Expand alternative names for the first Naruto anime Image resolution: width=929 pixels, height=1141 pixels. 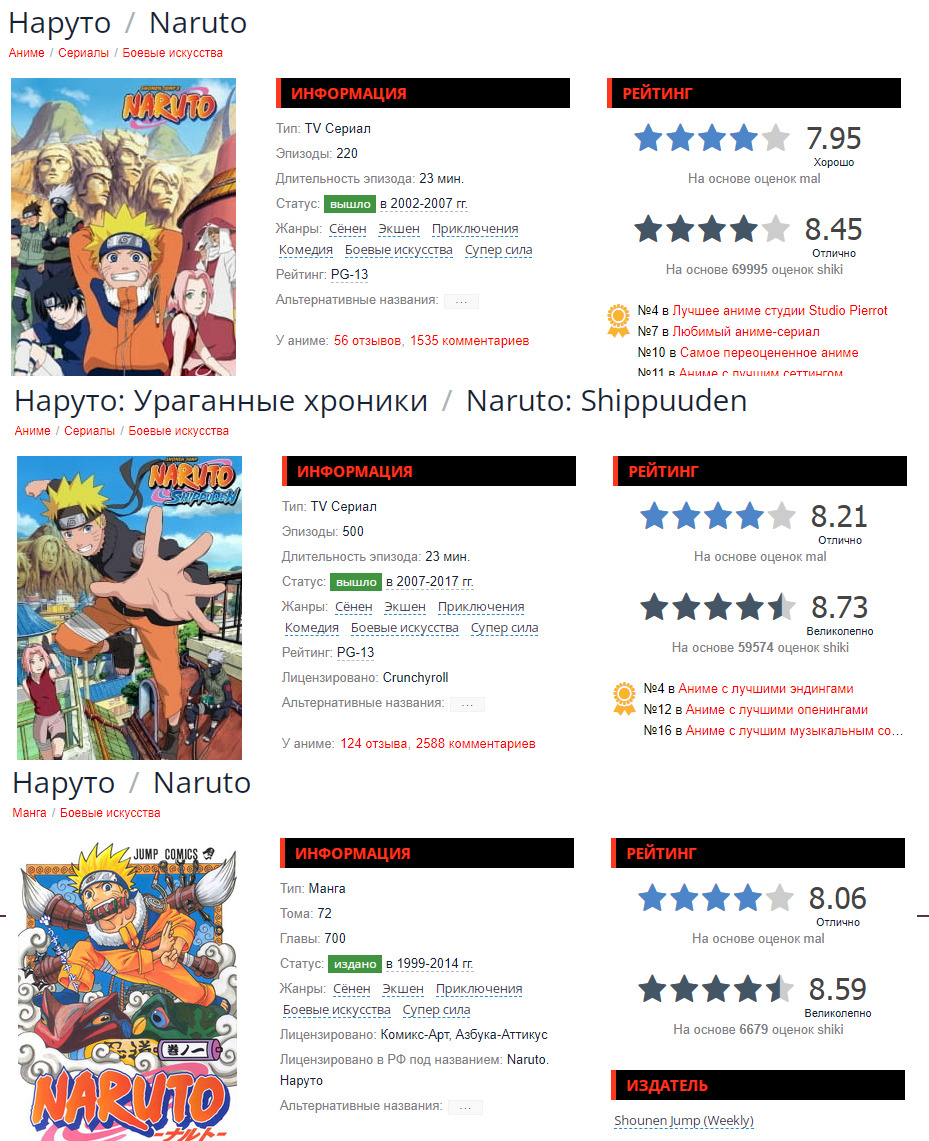[461, 301]
